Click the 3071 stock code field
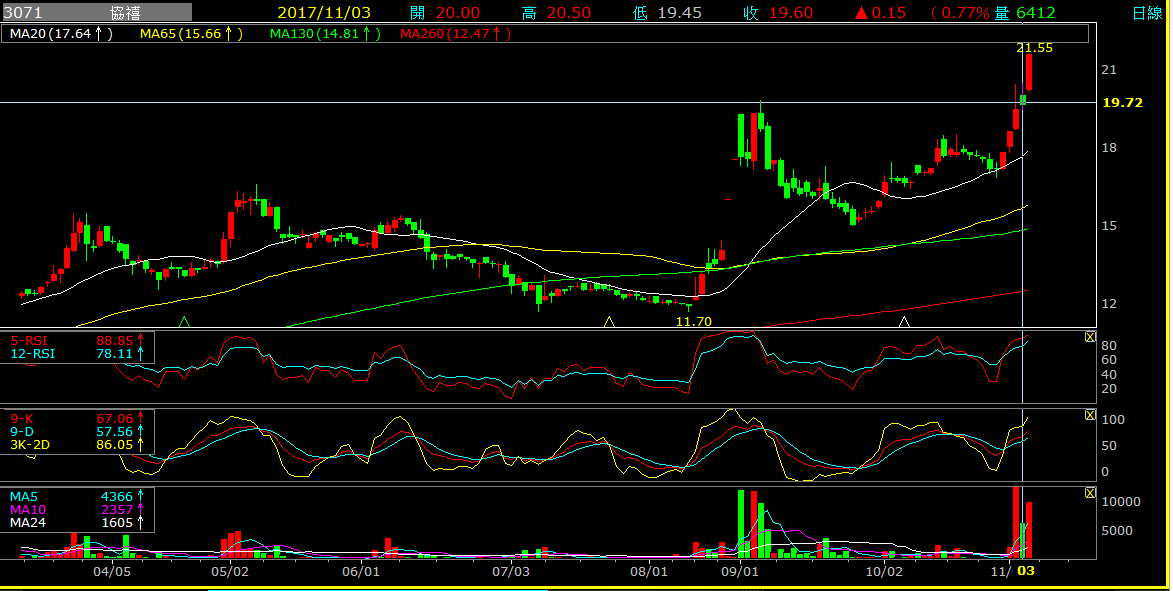This screenshot has height=591, width=1173. pyautogui.click(x=23, y=13)
